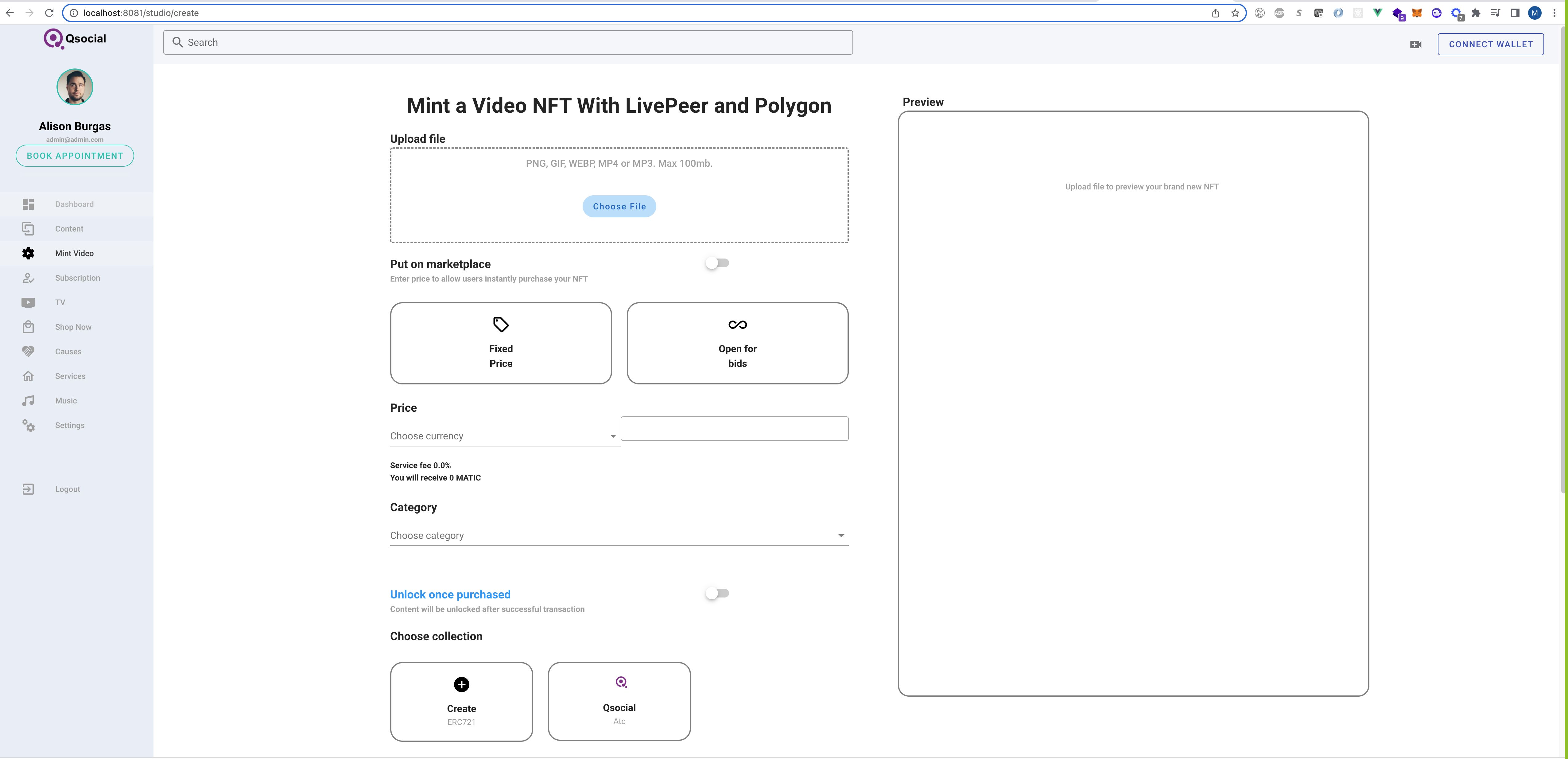The height and width of the screenshot is (759, 1568).
Task: Click the TV play icon
Action: (28, 302)
